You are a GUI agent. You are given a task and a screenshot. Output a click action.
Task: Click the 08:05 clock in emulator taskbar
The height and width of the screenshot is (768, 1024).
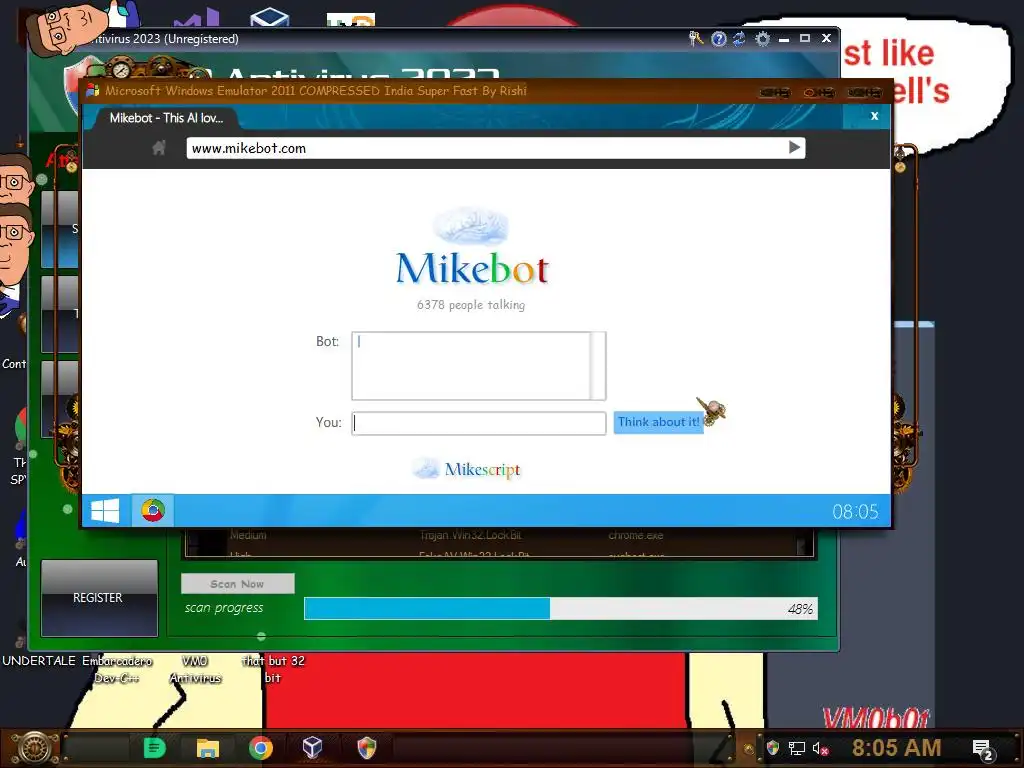point(855,511)
